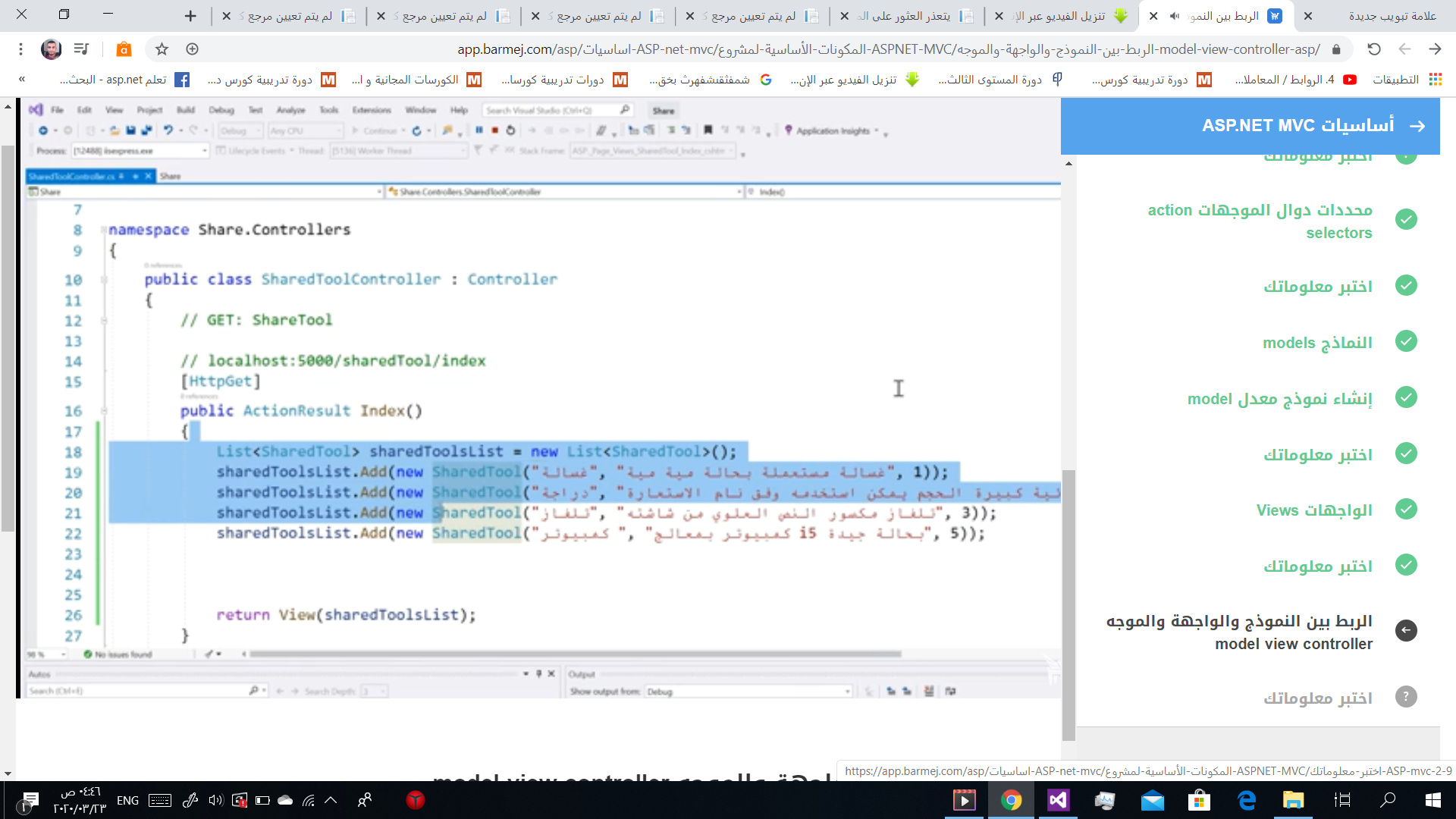Open Visual Studio from the taskbar
The height and width of the screenshot is (819, 1456).
[x=1058, y=800]
